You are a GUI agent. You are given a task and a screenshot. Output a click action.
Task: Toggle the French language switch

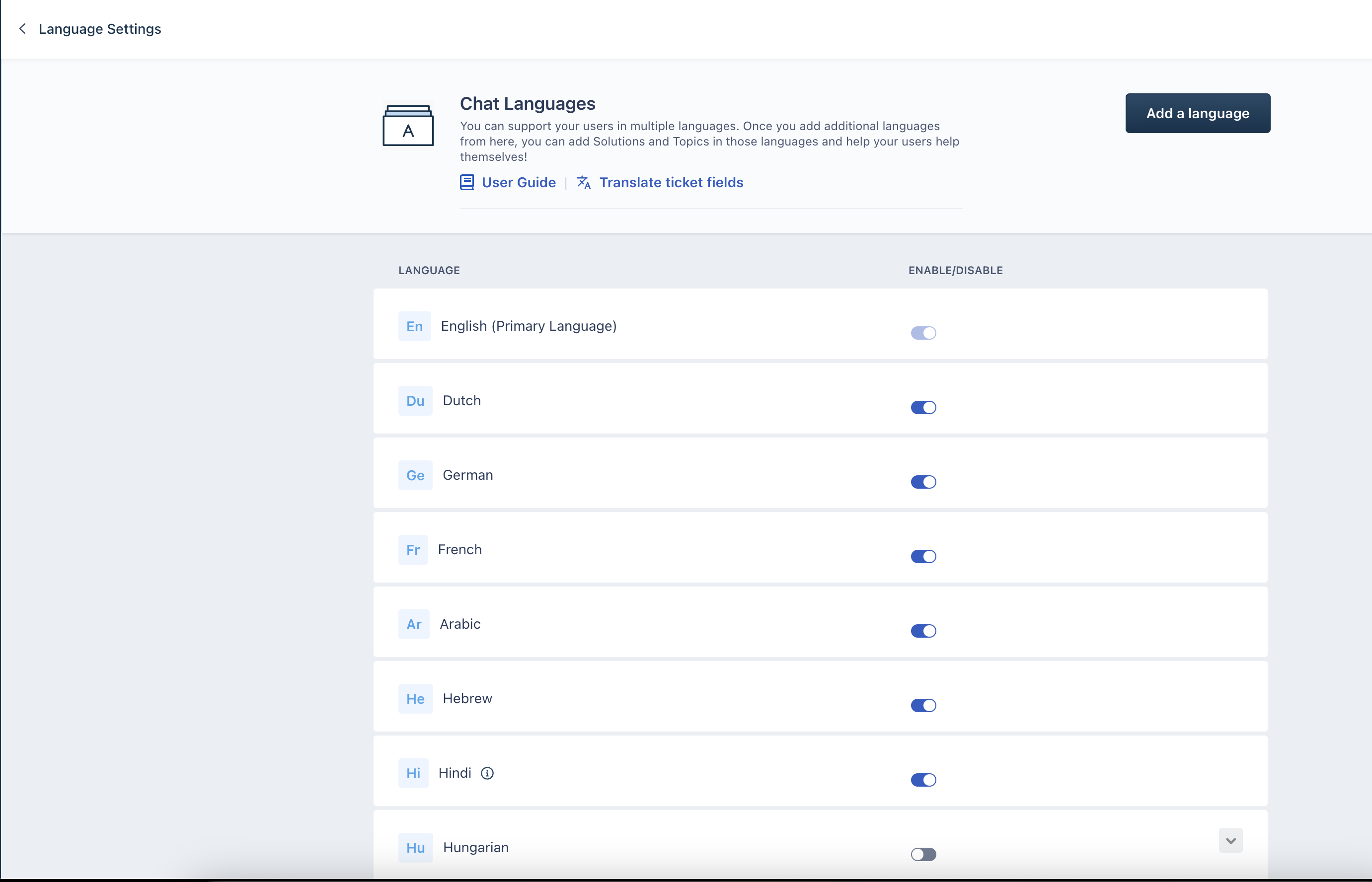(x=923, y=556)
